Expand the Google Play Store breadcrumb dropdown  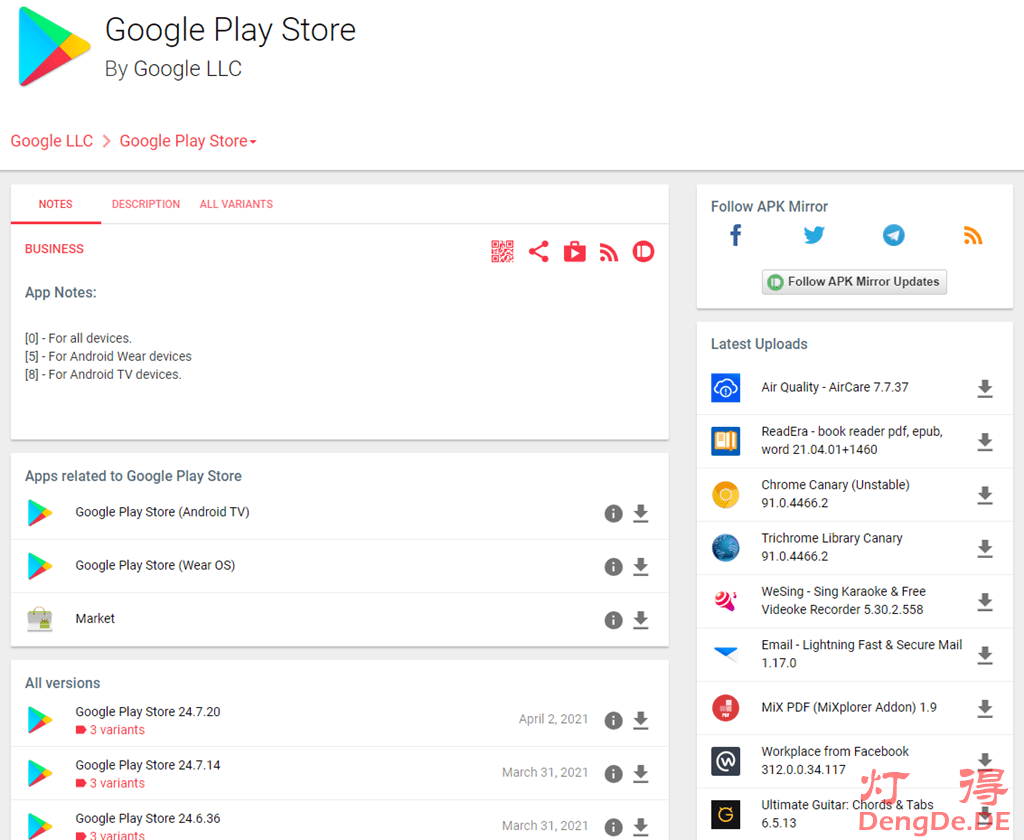(188, 141)
